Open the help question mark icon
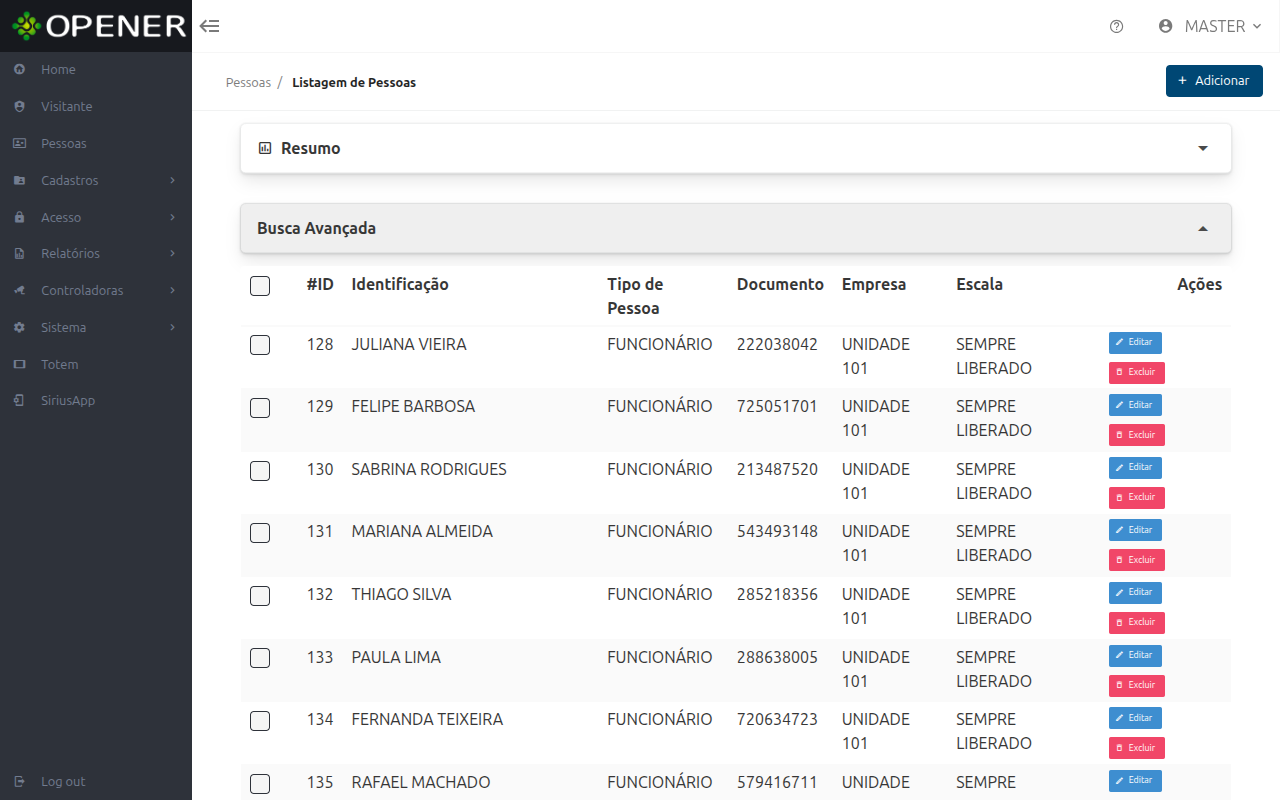The width and height of the screenshot is (1280, 800). click(1117, 26)
